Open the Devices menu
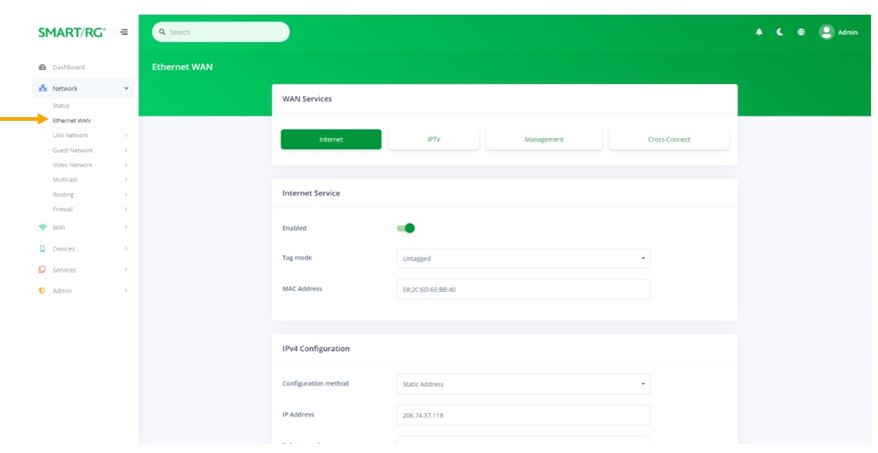The width and height of the screenshot is (878, 453). pos(63,249)
